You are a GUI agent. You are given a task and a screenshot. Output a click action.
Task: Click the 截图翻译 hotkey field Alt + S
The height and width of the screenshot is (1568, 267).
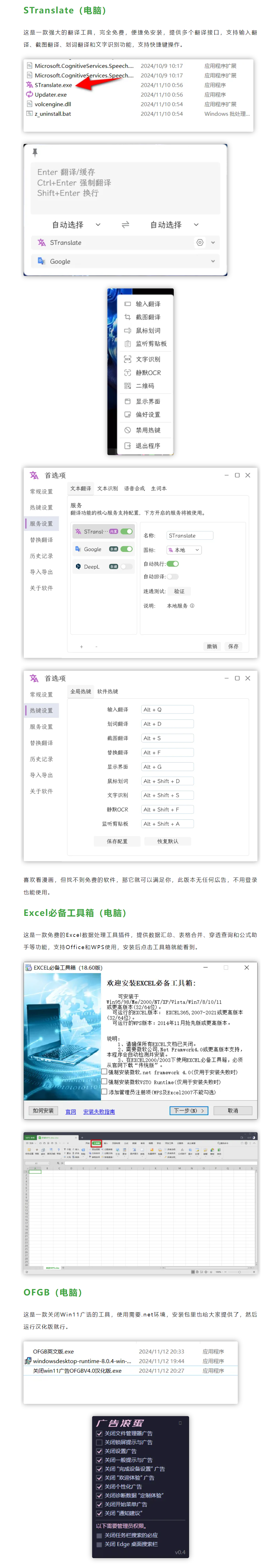(x=167, y=738)
